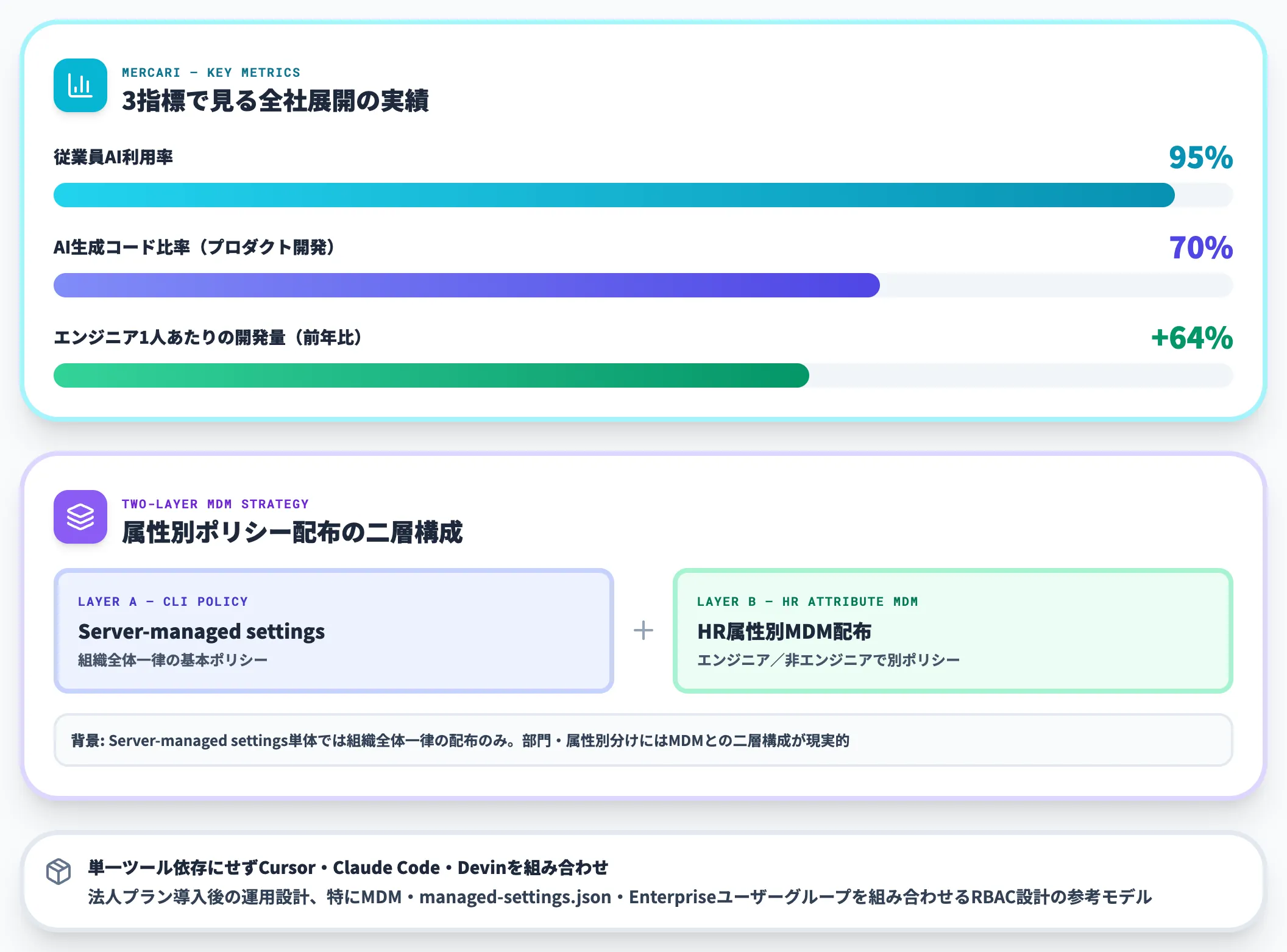
Task: Click the bar chart icon for key metrics
Action: point(80,85)
